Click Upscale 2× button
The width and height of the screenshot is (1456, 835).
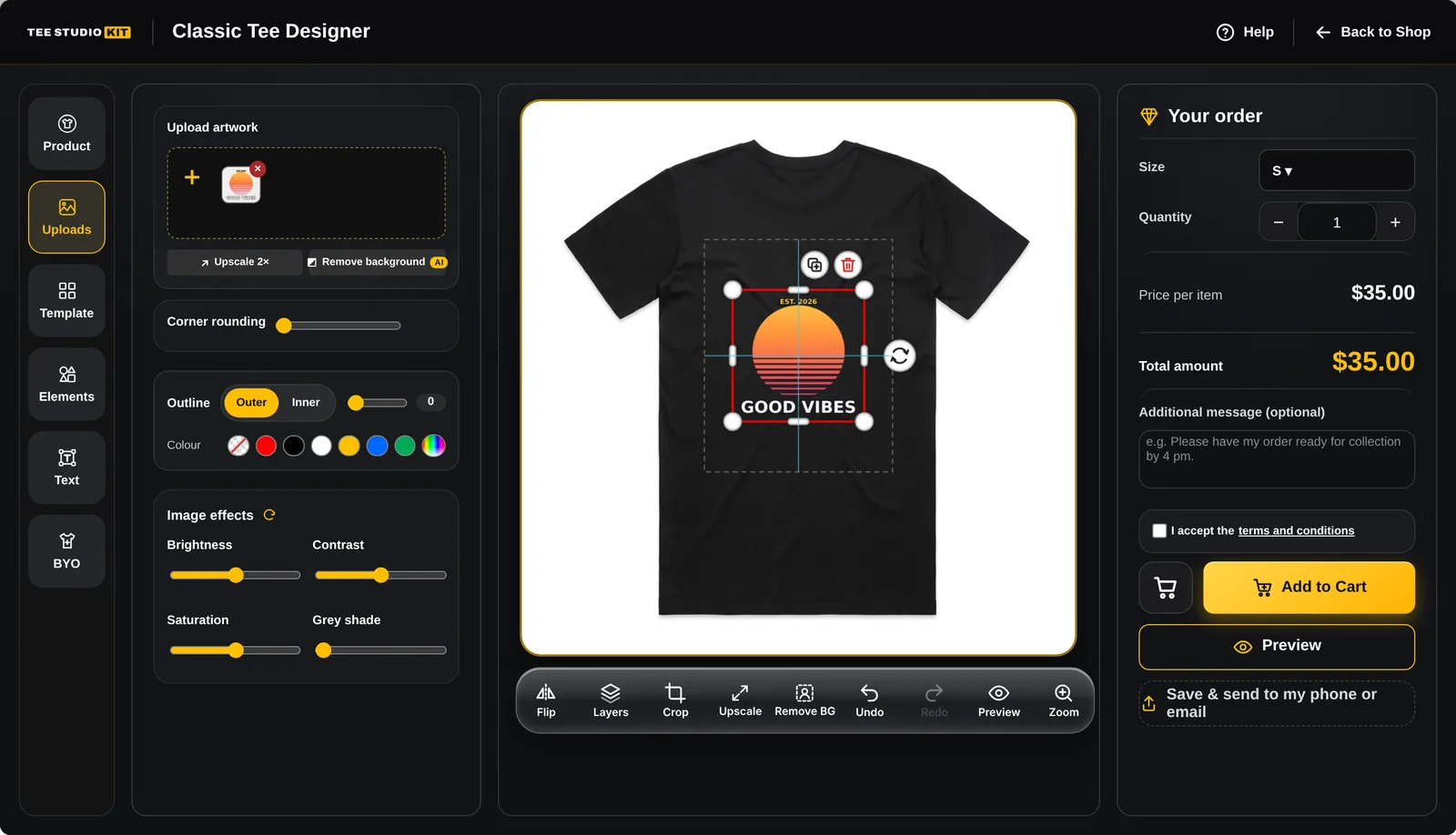tap(235, 262)
